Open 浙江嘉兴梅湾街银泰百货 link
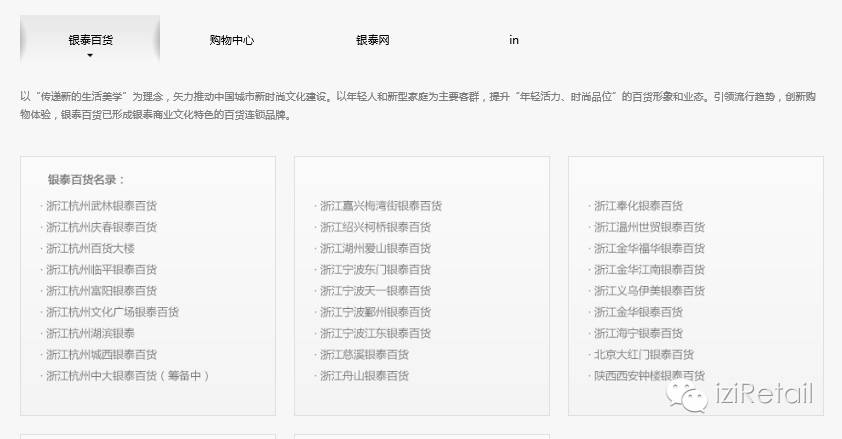The height and width of the screenshot is (439, 842). tap(381, 206)
